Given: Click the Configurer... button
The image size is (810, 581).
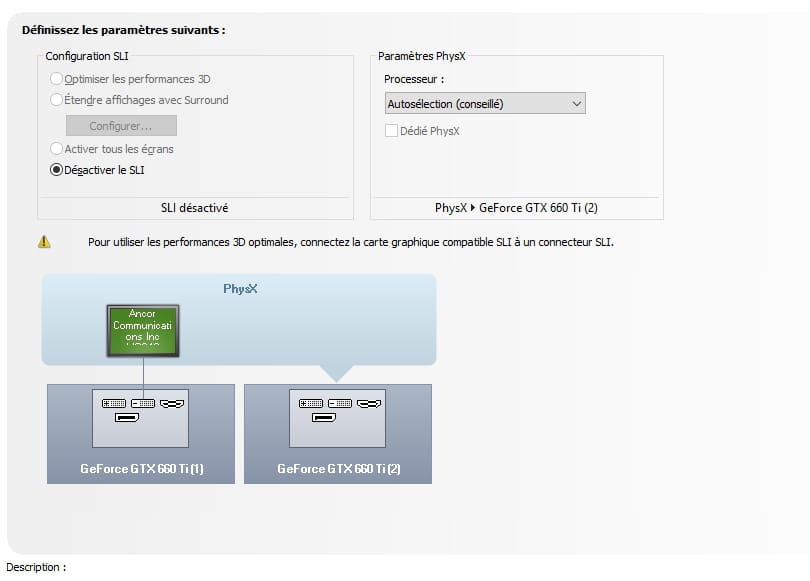Looking at the screenshot, I should pos(121,126).
